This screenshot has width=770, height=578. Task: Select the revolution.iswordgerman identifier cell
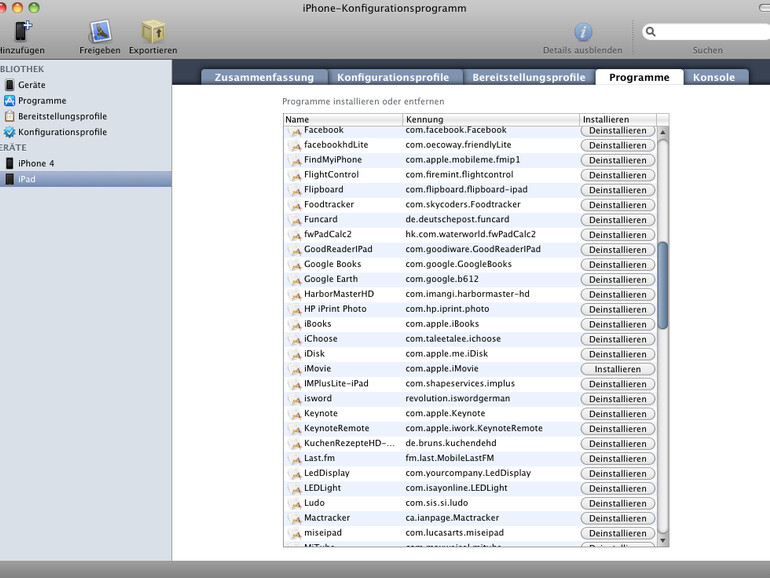491,398
